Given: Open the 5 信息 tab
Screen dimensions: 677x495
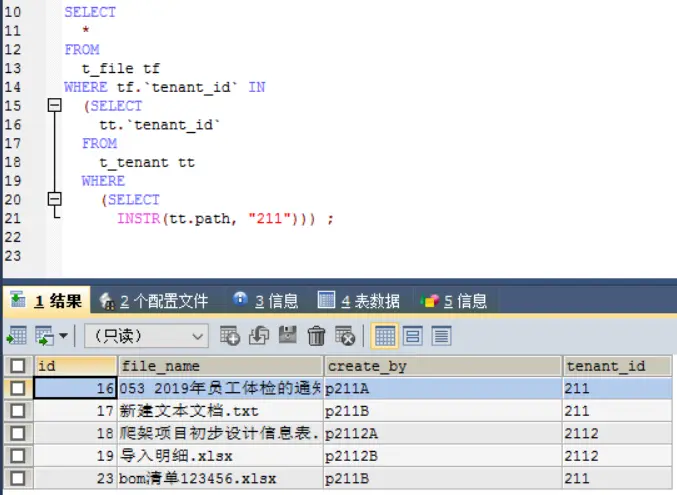Looking at the screenshot, I should (454, 300).
